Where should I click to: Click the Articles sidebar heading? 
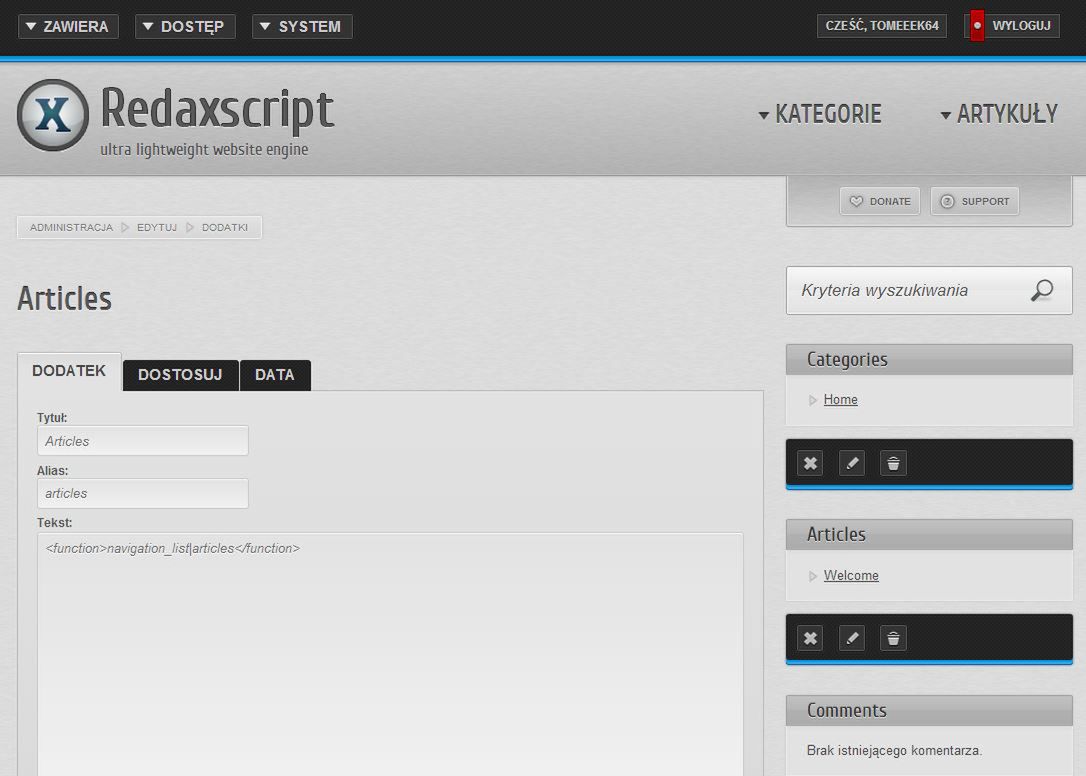tap(836, 535)
